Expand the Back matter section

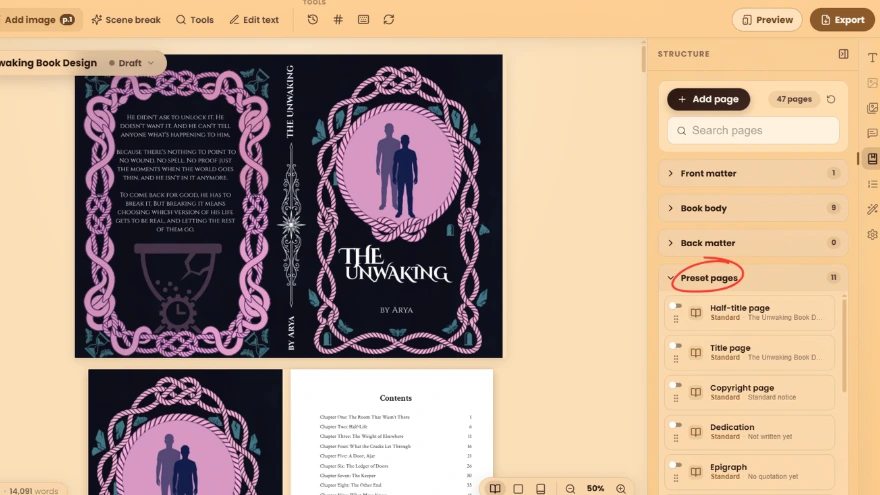[x=753, y=243]
